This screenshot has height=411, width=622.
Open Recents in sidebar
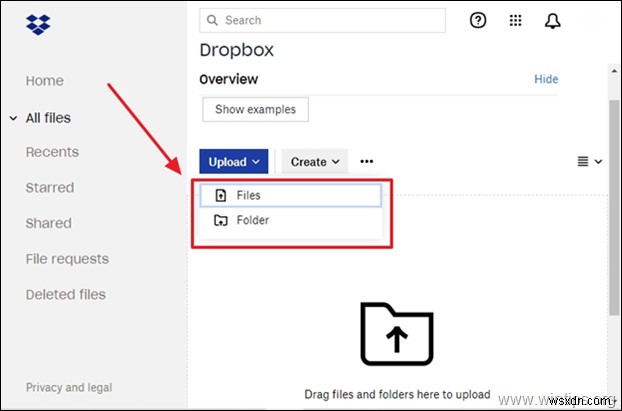[x=52, y=152]
